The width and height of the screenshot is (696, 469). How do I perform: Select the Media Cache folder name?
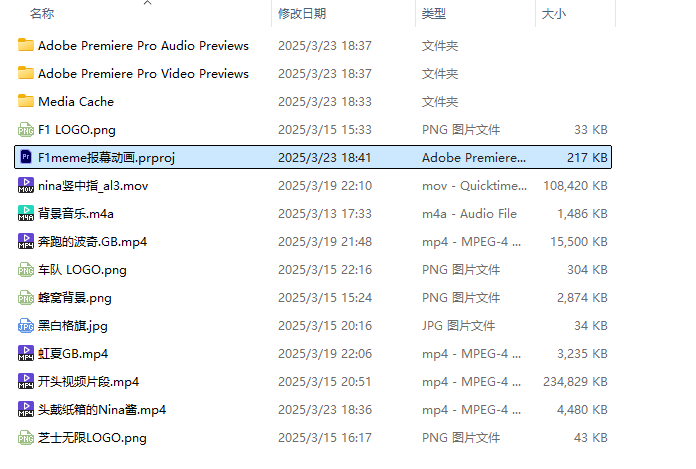coord(76,102)
